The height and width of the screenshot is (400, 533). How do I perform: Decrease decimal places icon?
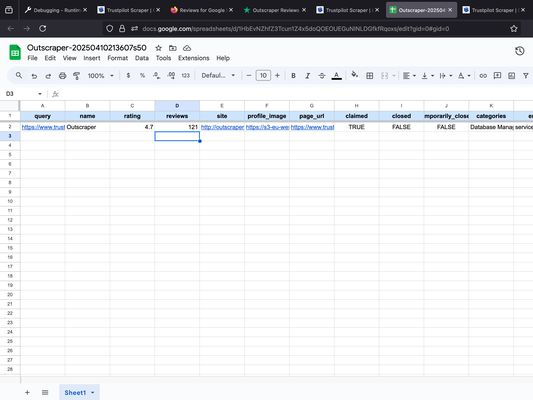pyautogui.click(x=157, y=75)
